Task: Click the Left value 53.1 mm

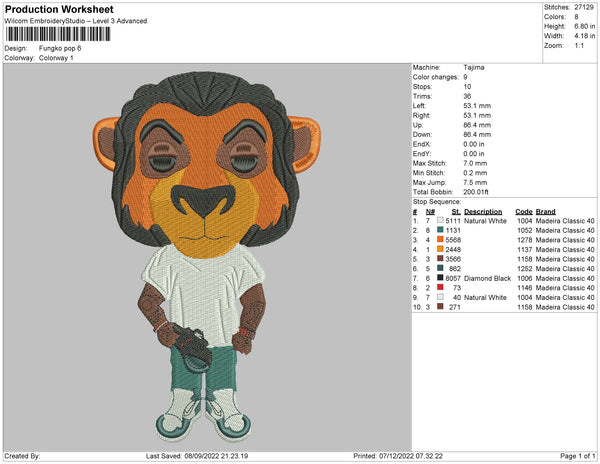Action: point(477,106)
